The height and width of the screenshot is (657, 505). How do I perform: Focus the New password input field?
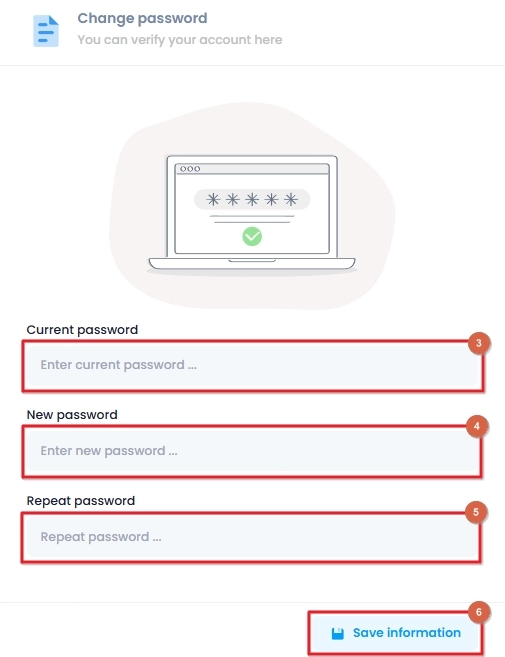253,451
